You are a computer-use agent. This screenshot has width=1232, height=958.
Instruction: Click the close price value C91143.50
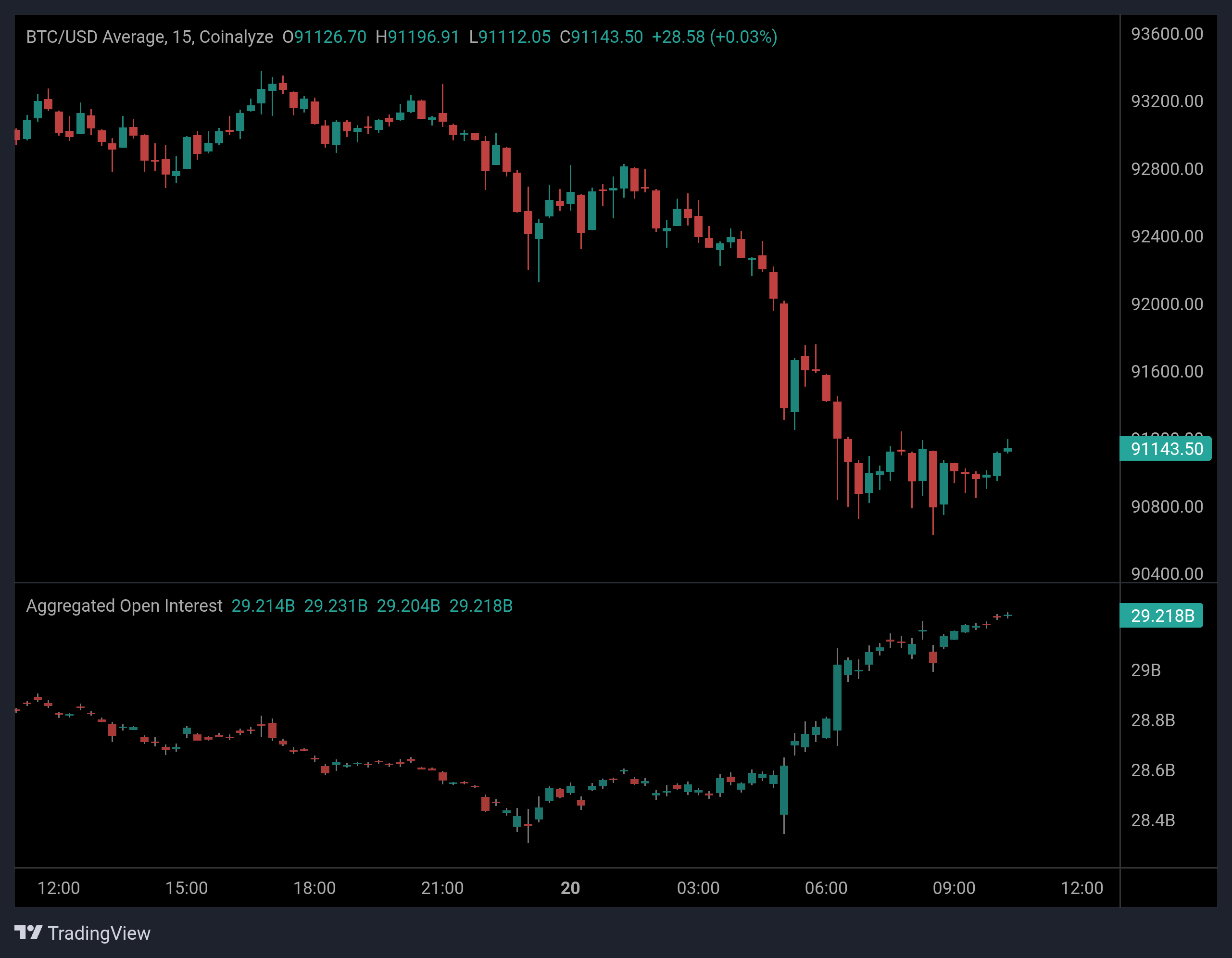(x=601, y=37)
